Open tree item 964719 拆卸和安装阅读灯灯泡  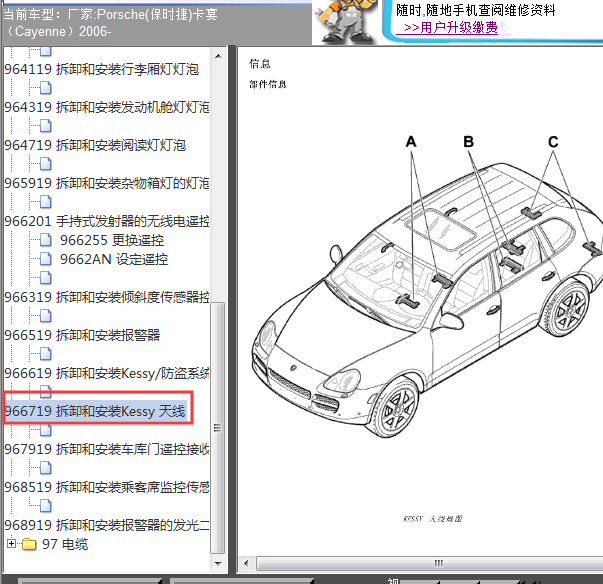click(95, 145)
